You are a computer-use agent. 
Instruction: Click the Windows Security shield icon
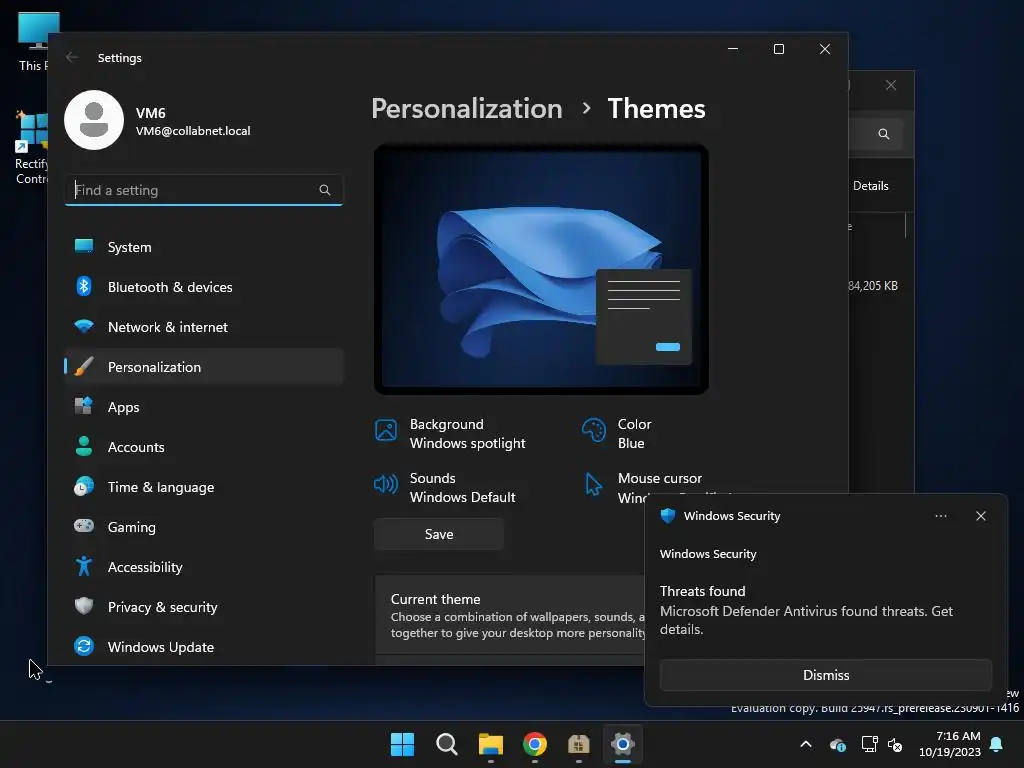click(668, 516)
